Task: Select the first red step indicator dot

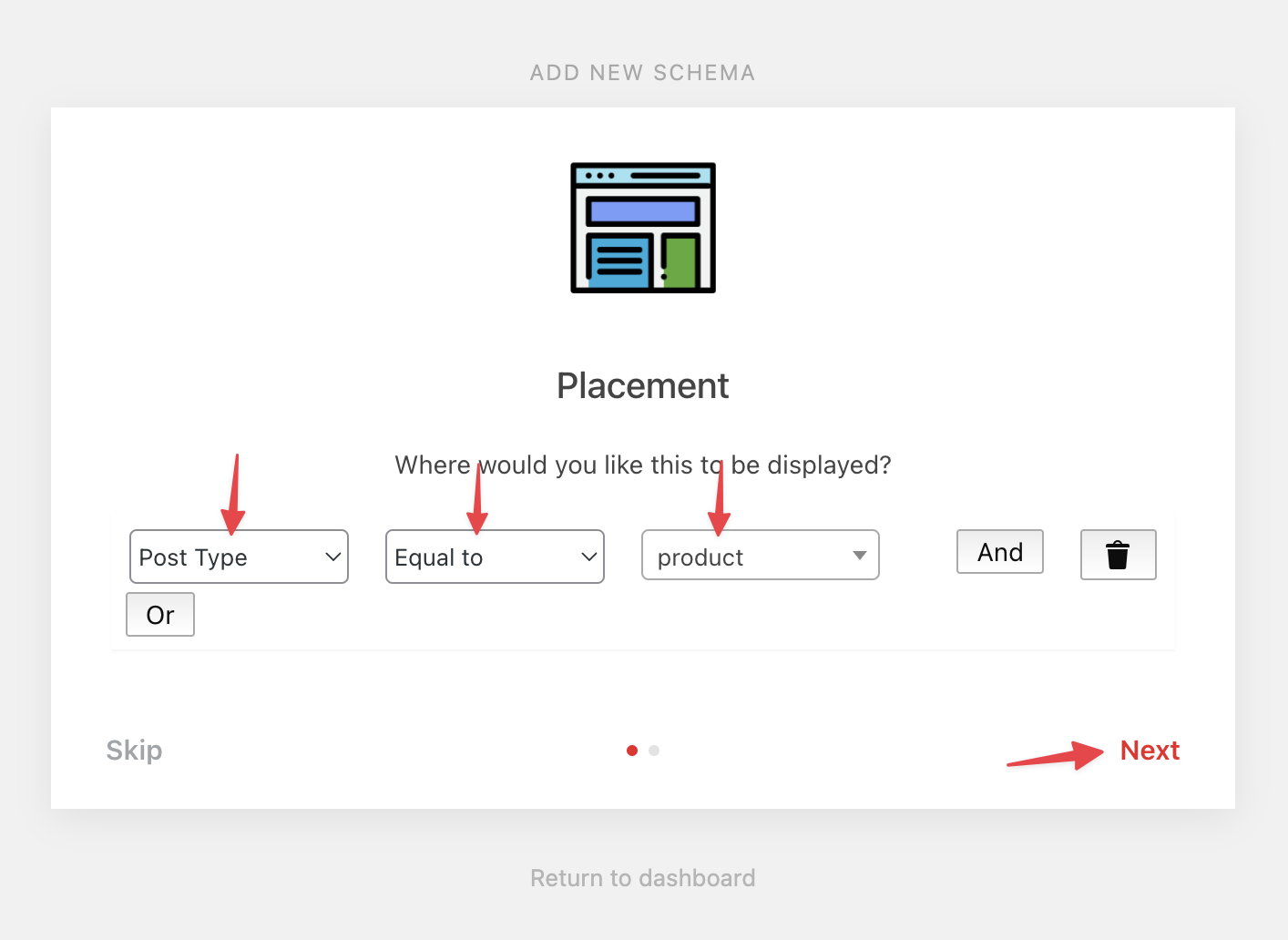Action: point(632,751)
